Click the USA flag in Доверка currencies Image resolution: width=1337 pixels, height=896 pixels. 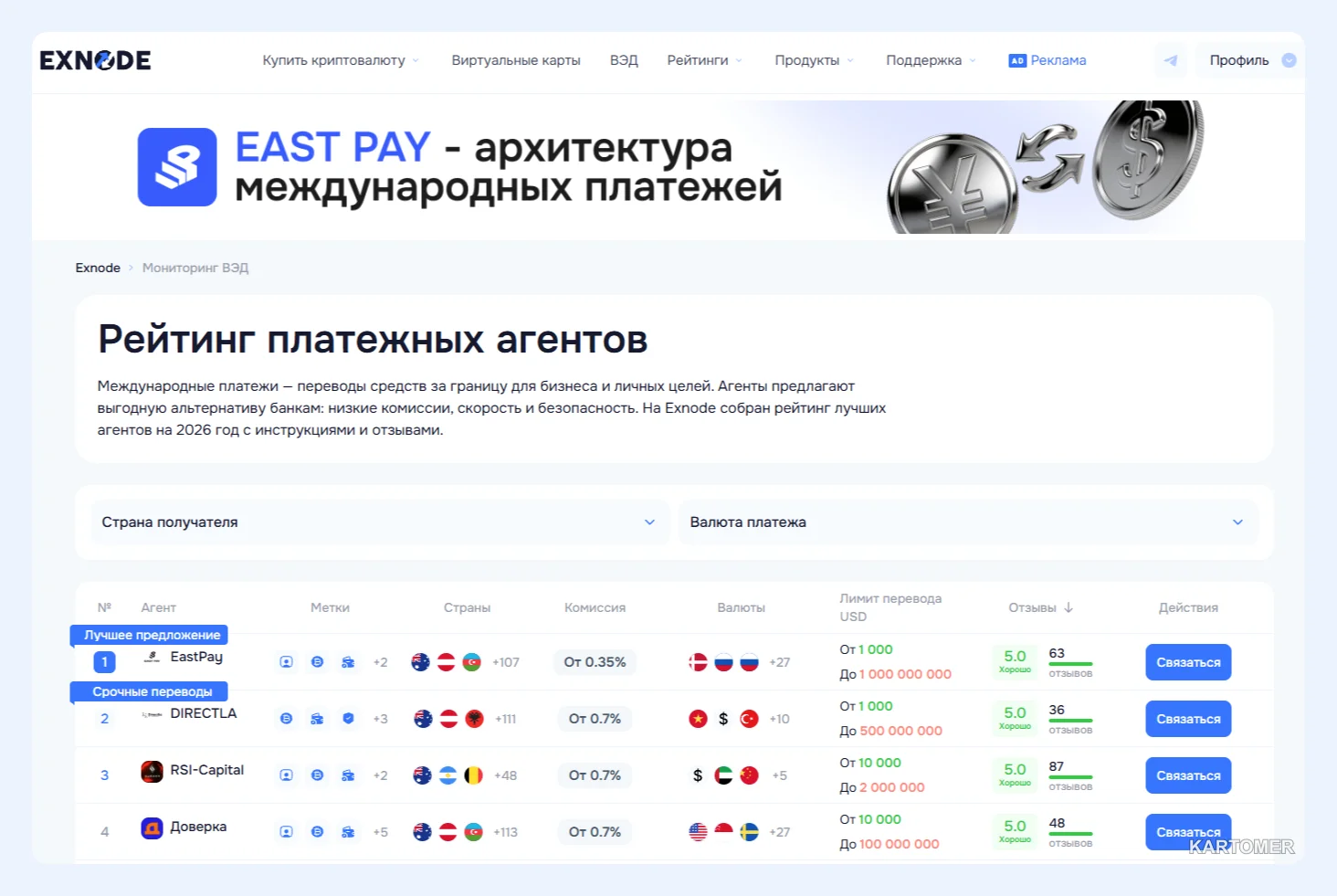coord(698,832)
